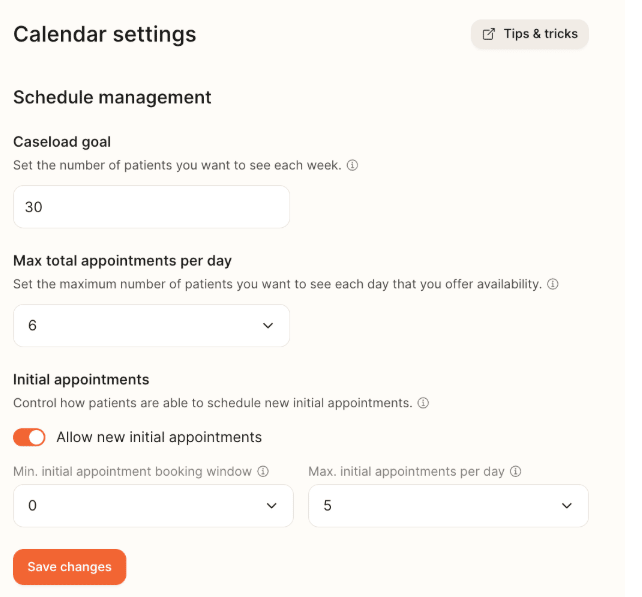Click the info icon next to Min. initial appointment booking window

[x=263, y=471]
